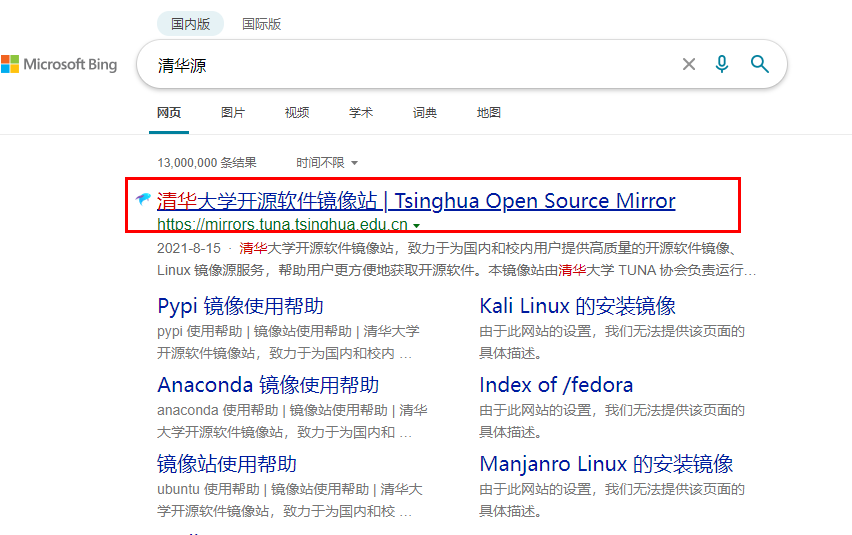Switch to the 图片 tab
Screen dimensions: 852x535
pyautogui.click(x=233, y=112)
